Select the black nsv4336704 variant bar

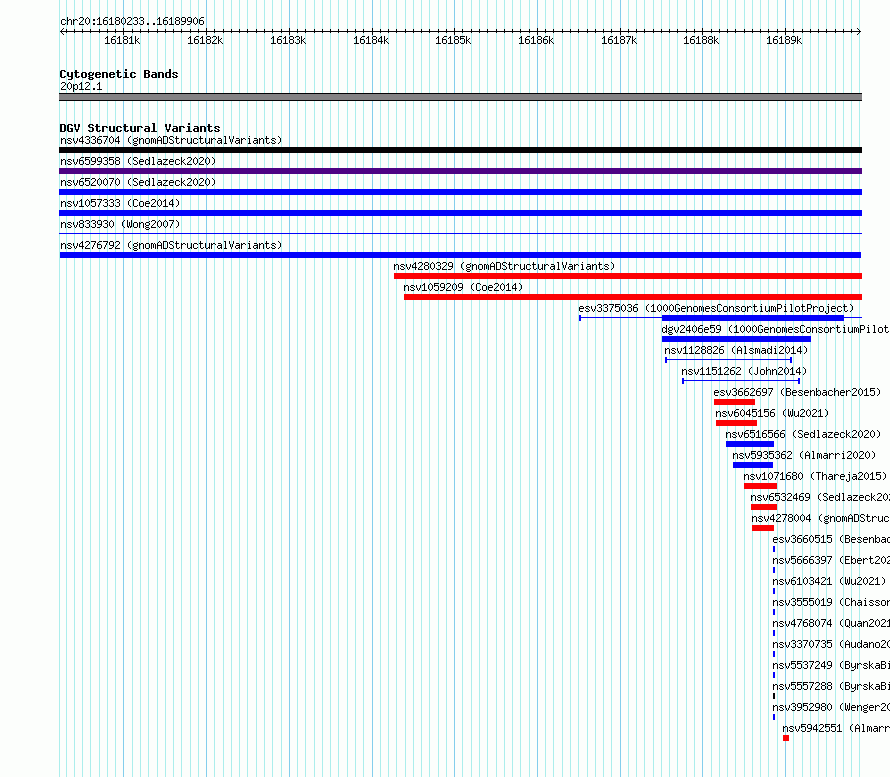pos(460,150)
